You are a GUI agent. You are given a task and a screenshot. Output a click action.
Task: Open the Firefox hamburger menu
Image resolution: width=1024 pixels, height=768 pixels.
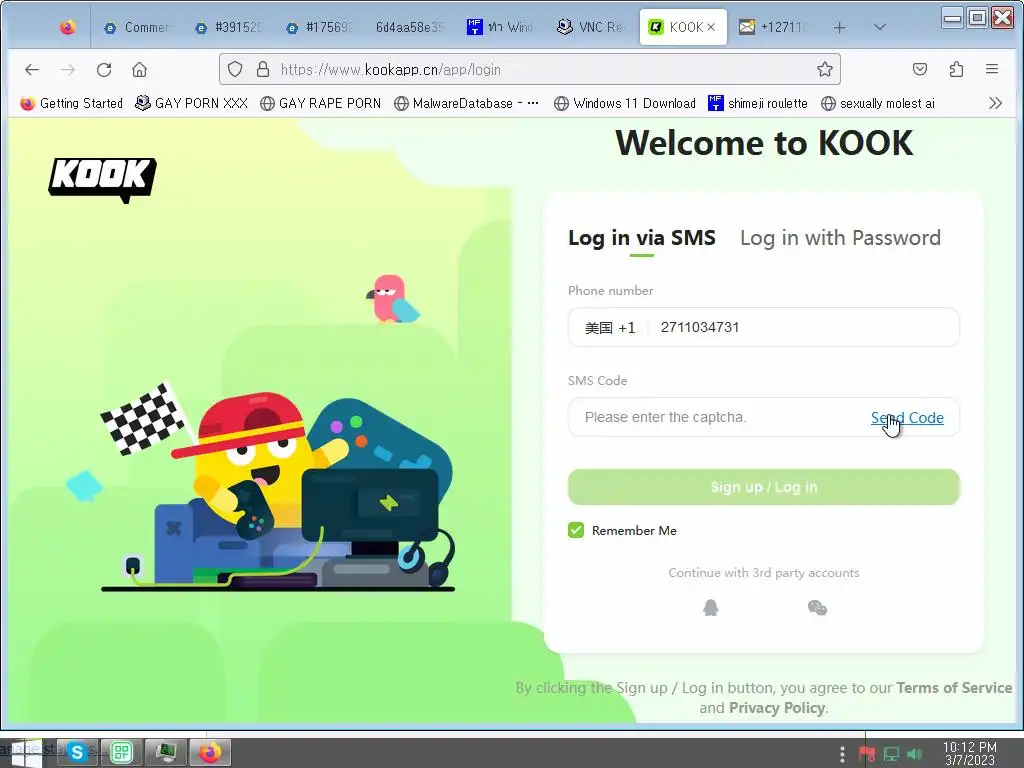point(992,69)
